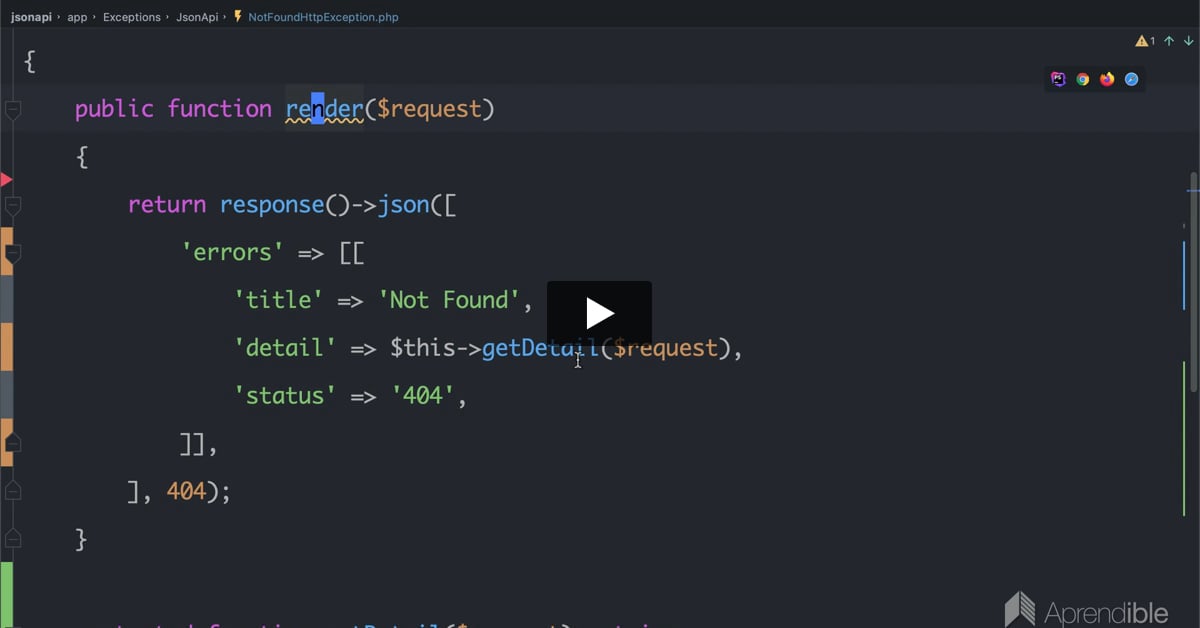The height and width of the screenshot is (628, 1200).
Task: Fold the return response block via gutter marker
Action: click(x=13, y=206)
